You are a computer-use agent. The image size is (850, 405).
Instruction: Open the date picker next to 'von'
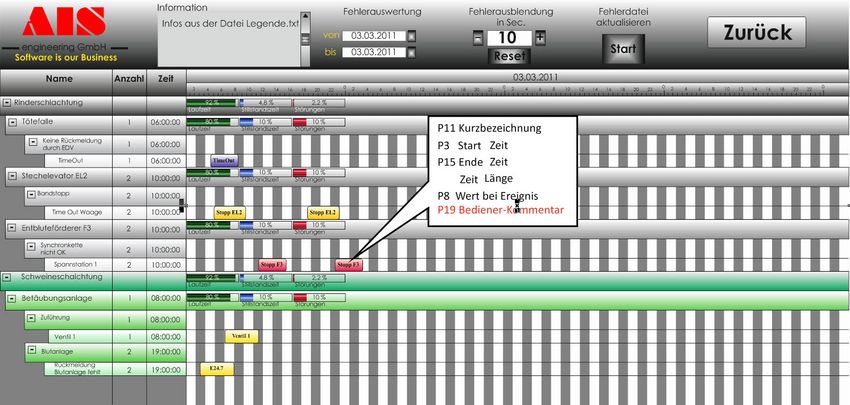coord(412,36)
